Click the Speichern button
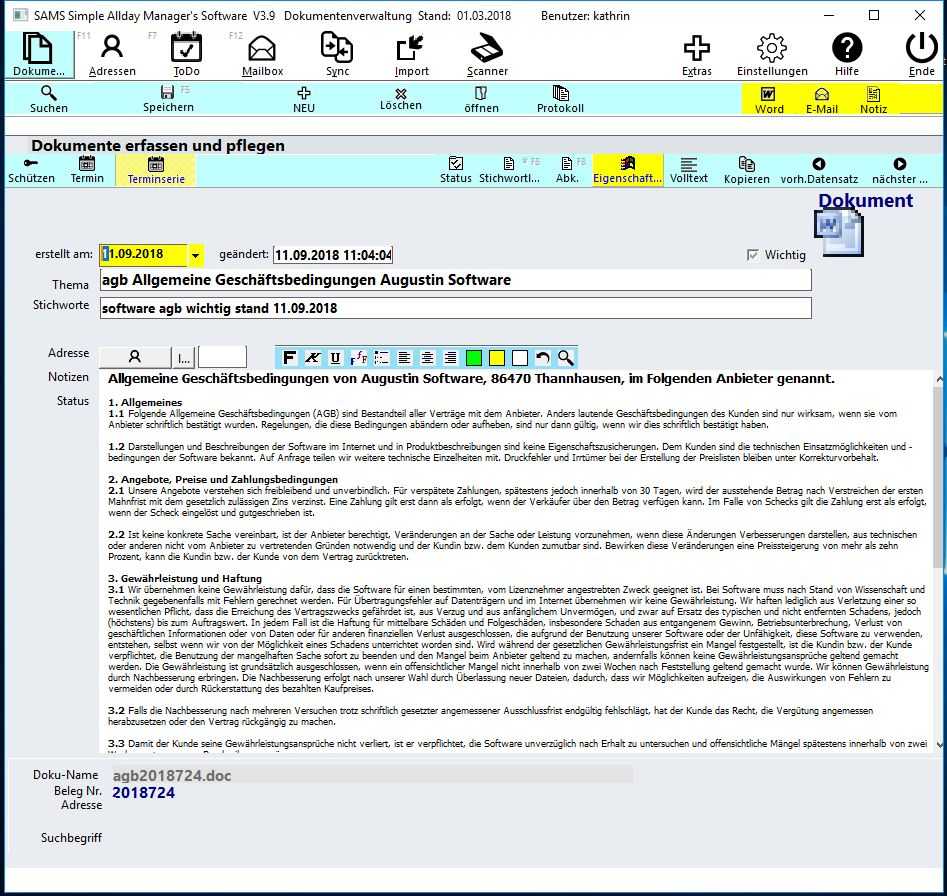 (x=168, y=99)
